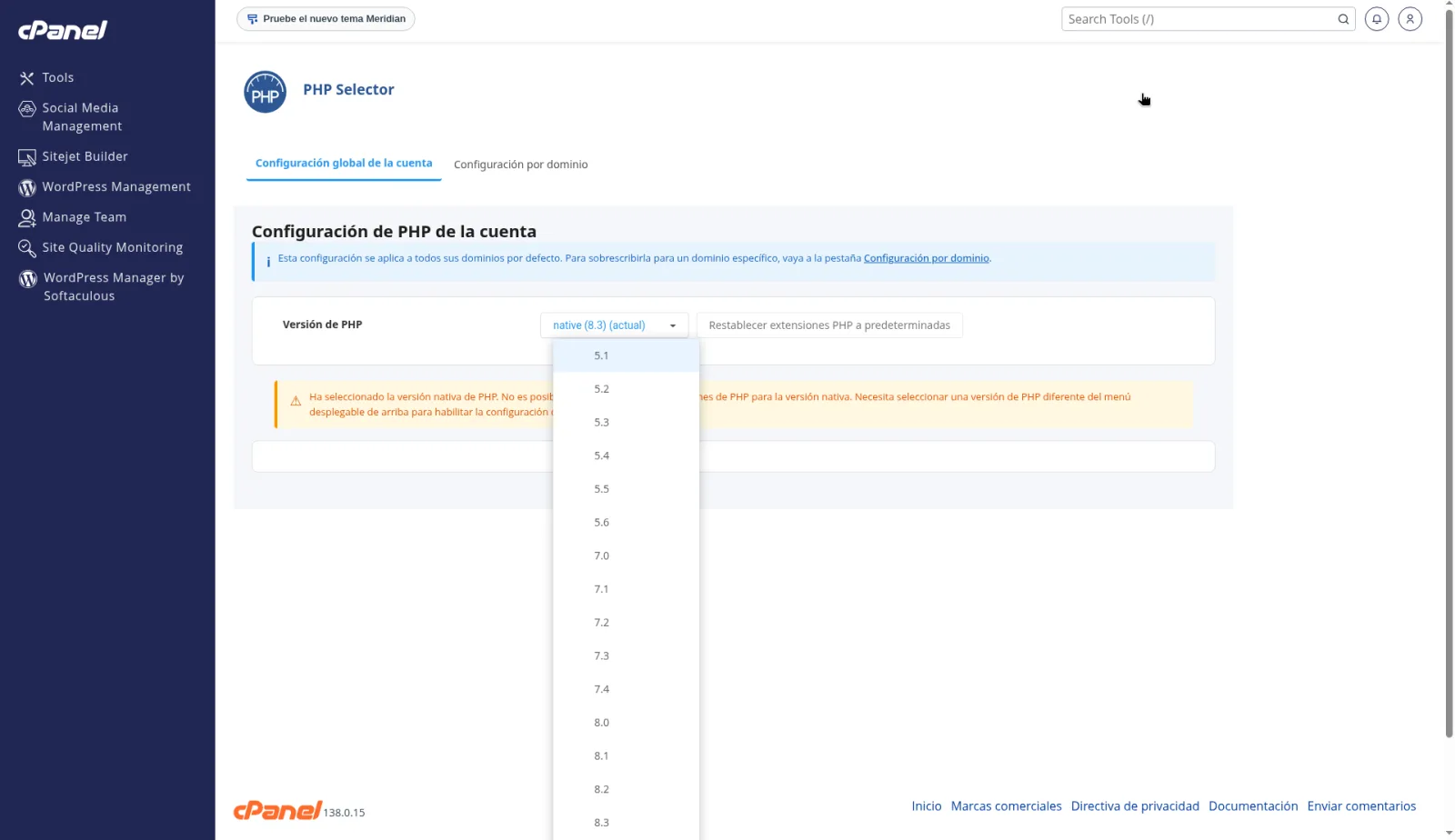Click the cPanel logo in the sidebar
The width and height of the screenshot is (1455, 840).
[63, 30]
